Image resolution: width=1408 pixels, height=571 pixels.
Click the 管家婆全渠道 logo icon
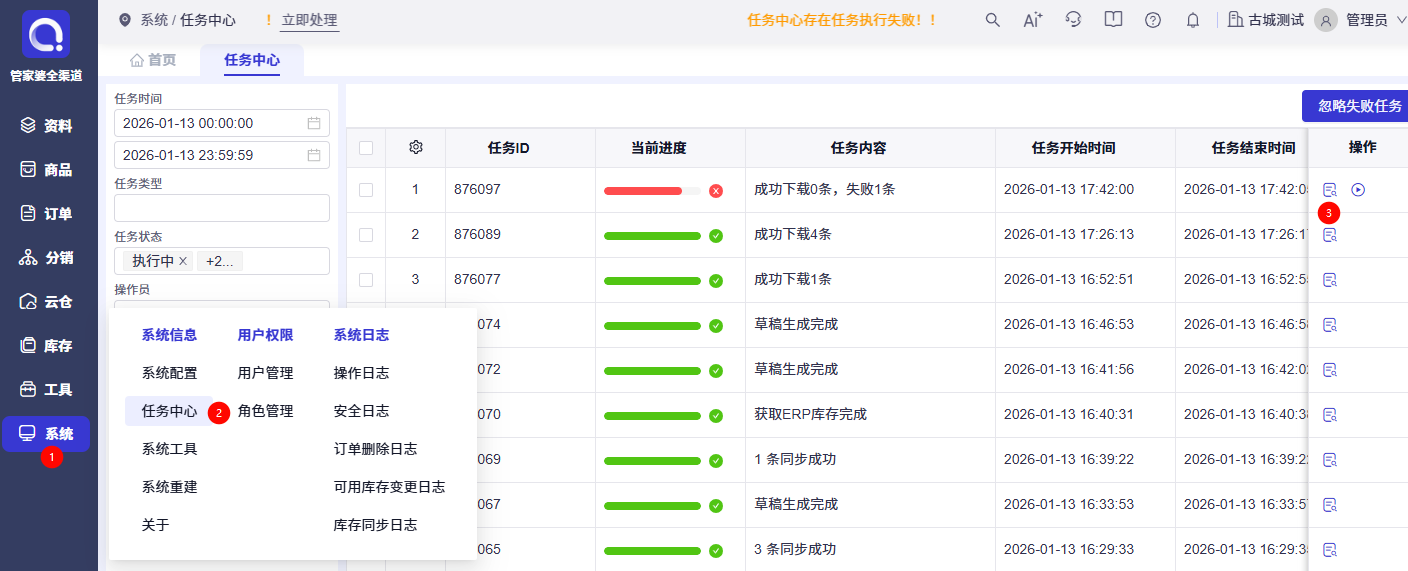pyautogui.click(x=46, y=34)
